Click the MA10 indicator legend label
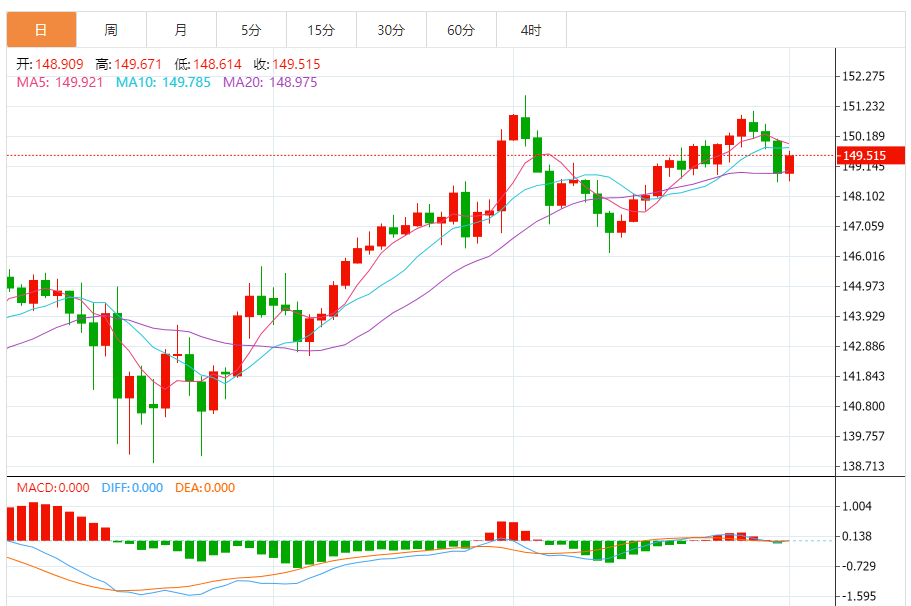Image resolution: width=911 pixels, height=606 pixels. 163,82
